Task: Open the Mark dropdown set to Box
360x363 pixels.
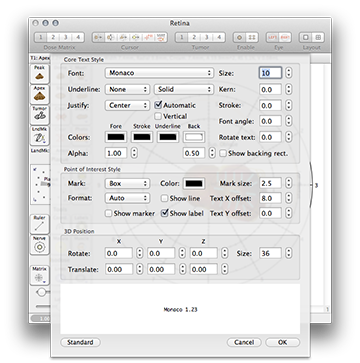Action: pyautogui.click(x=127, y=183)
